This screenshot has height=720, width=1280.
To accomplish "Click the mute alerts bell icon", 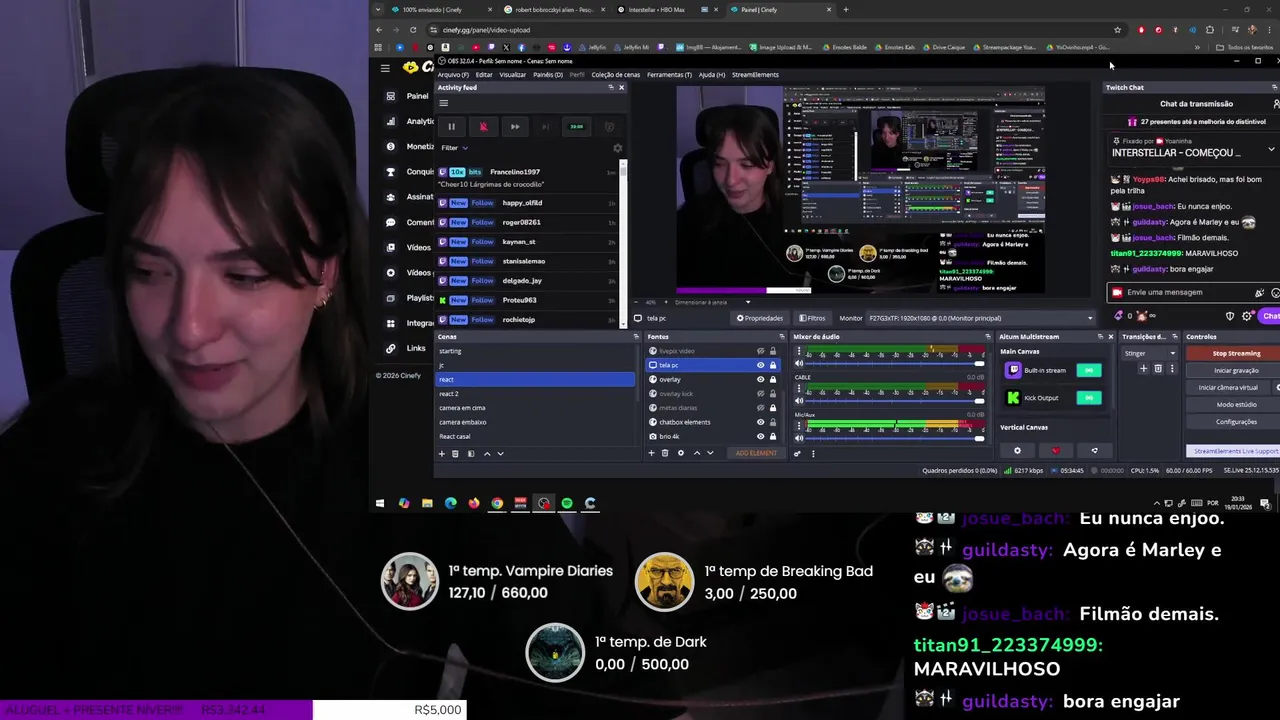I will (x=483, y=127).
